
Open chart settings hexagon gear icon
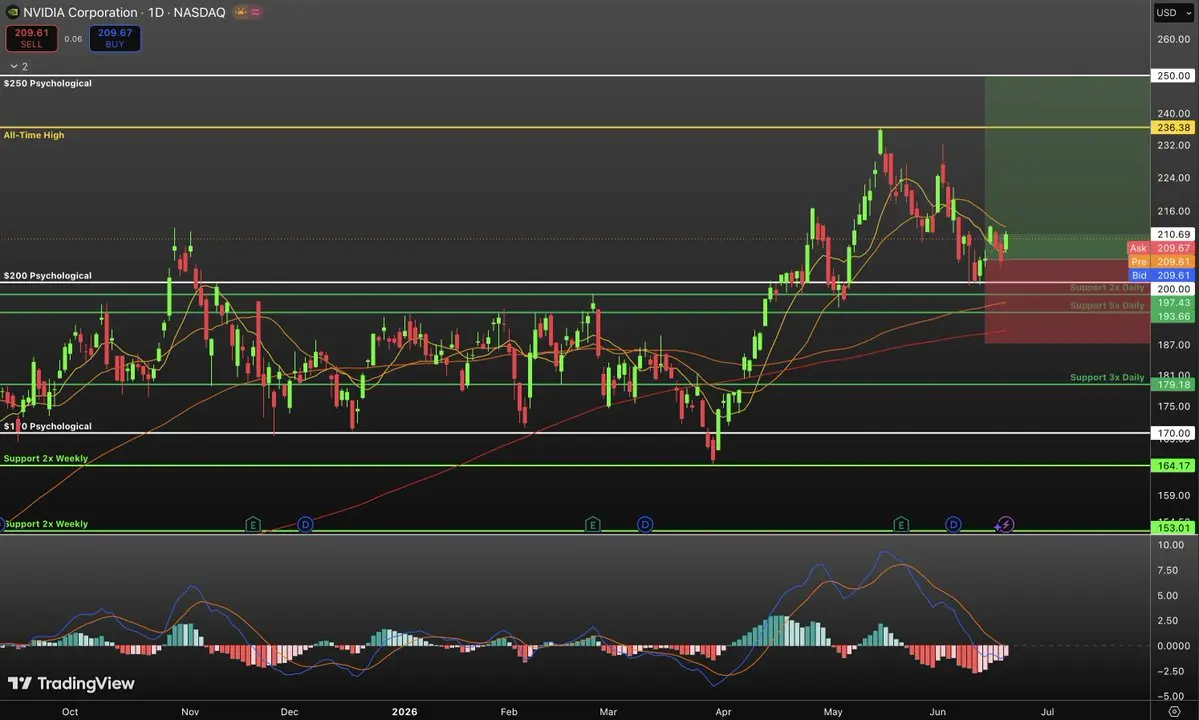pyautogui.click(x=1175, y=711)
